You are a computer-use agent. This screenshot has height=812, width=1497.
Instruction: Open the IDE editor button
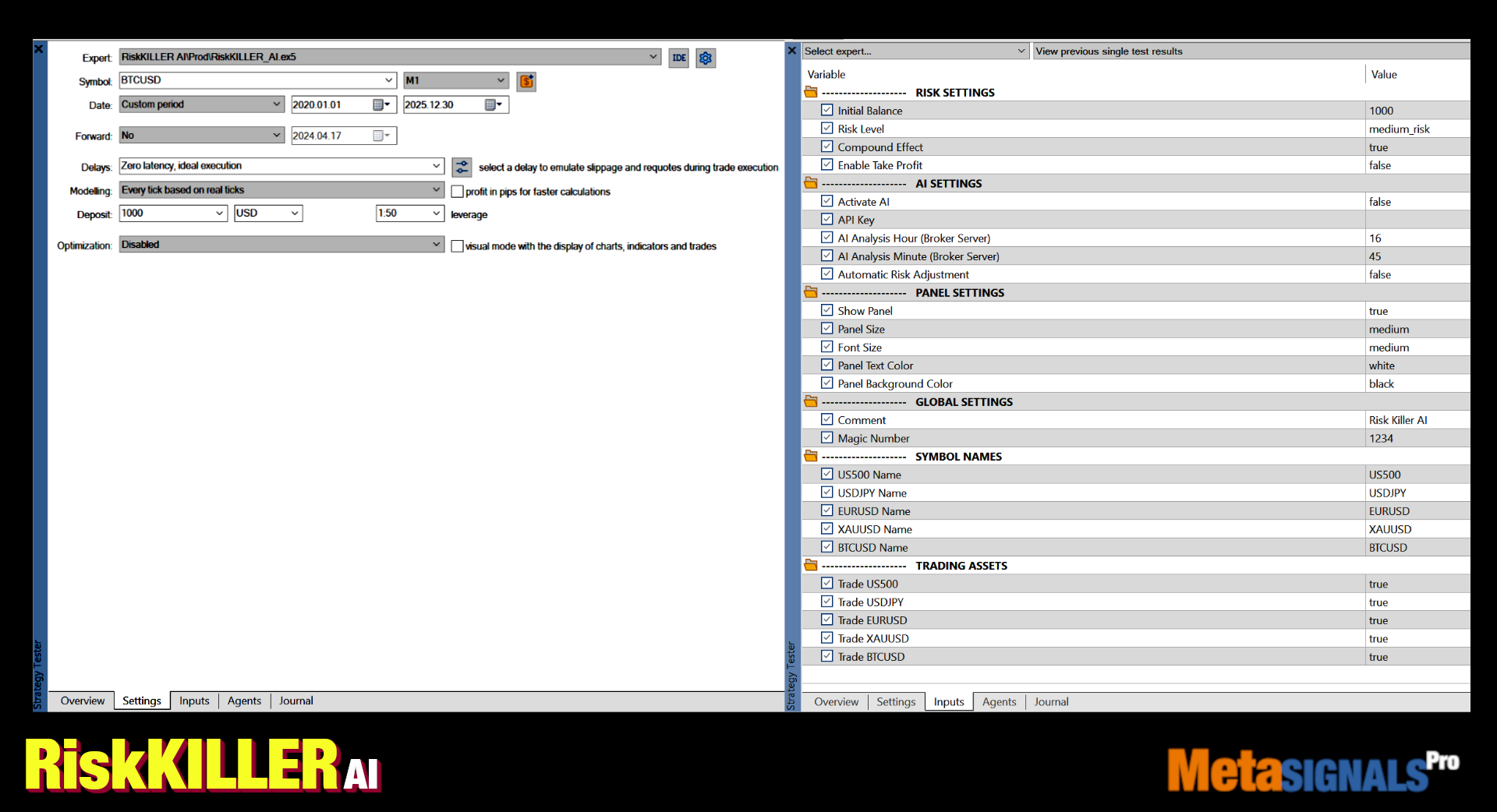(x=678, y=58)
